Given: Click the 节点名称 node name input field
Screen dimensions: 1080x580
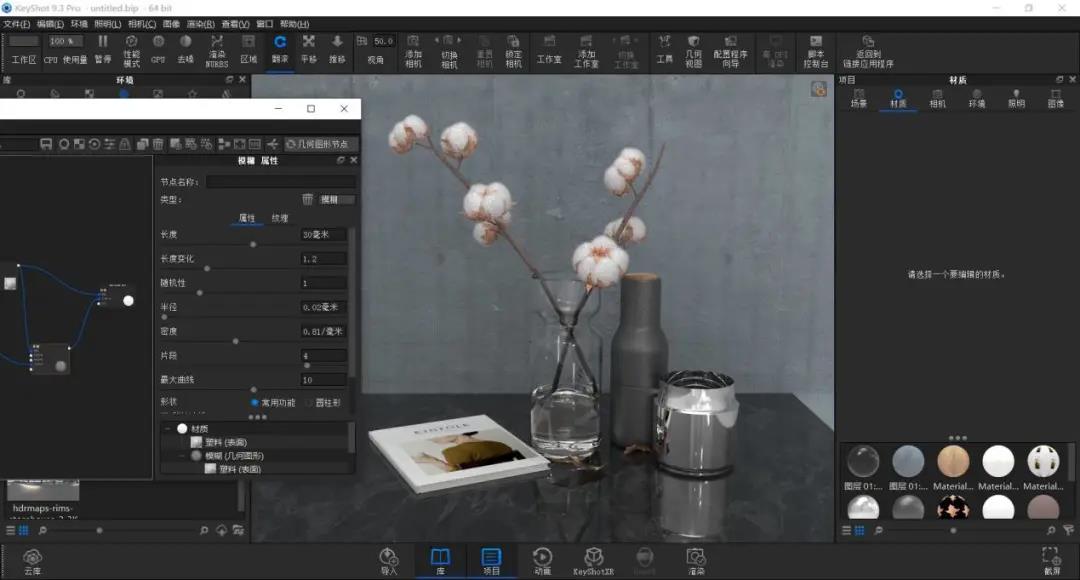Looking at the screenshot, I should point(280,181).
